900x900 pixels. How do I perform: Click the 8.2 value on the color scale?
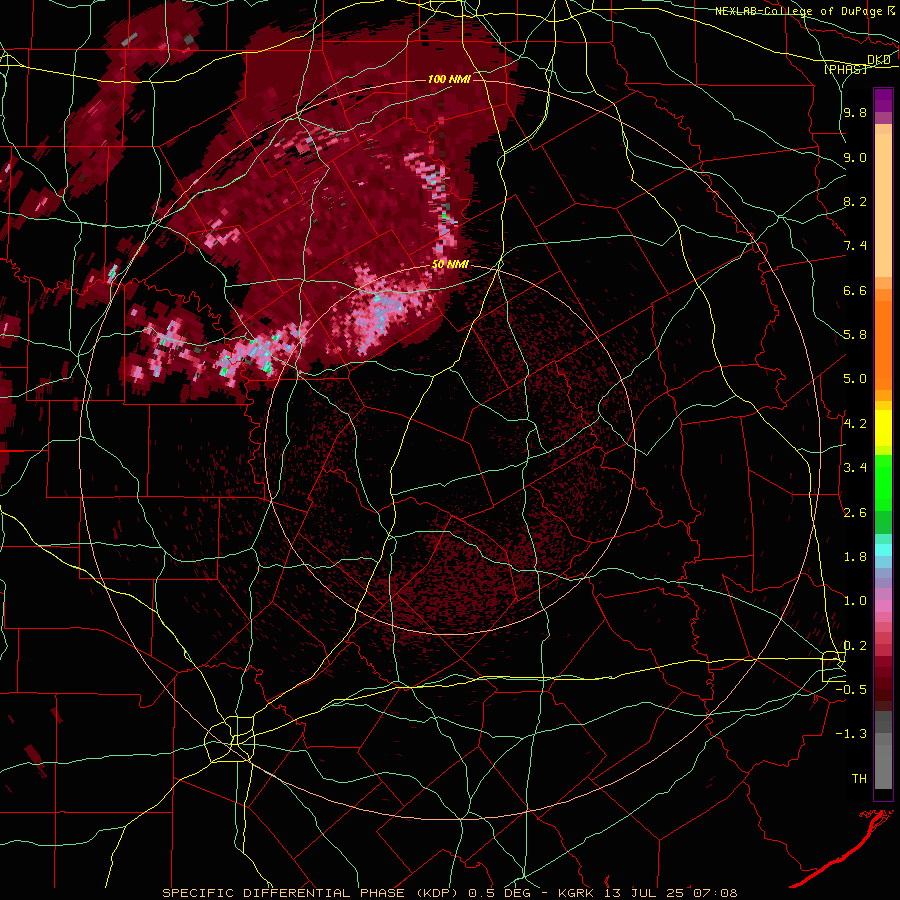coord(855,201)
